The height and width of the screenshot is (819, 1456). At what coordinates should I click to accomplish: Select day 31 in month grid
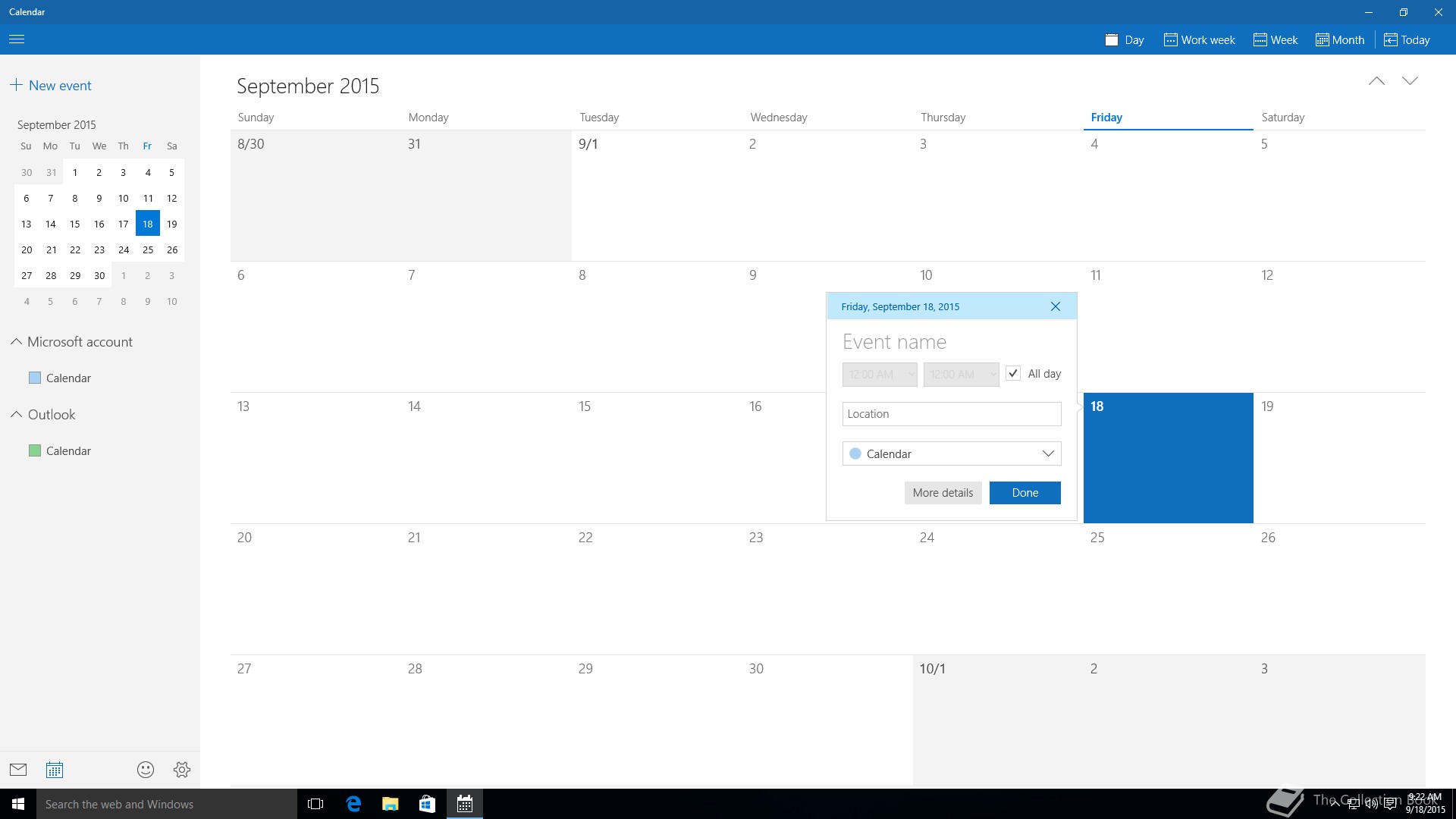click(486, 196)
